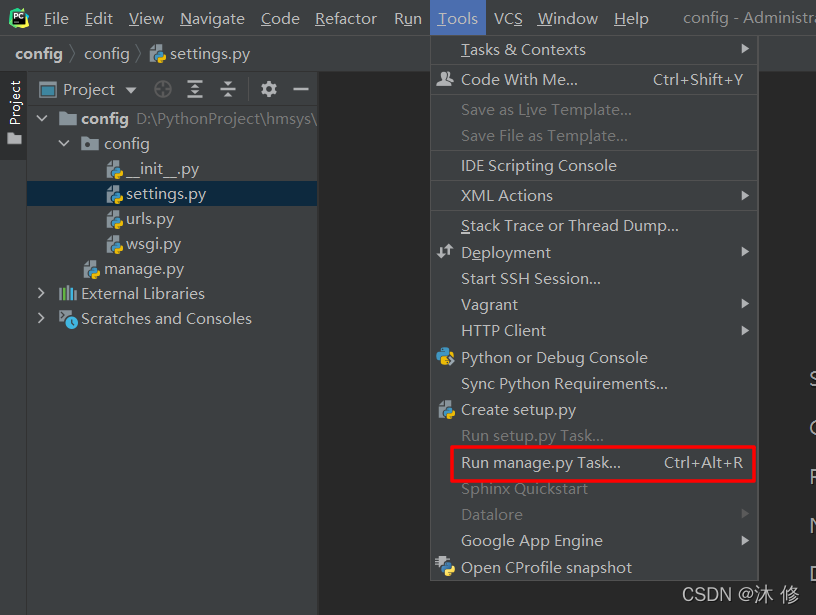This screenshot has height=615, width=816.
Task: Select urls.py in project tree
Action: 172,219
